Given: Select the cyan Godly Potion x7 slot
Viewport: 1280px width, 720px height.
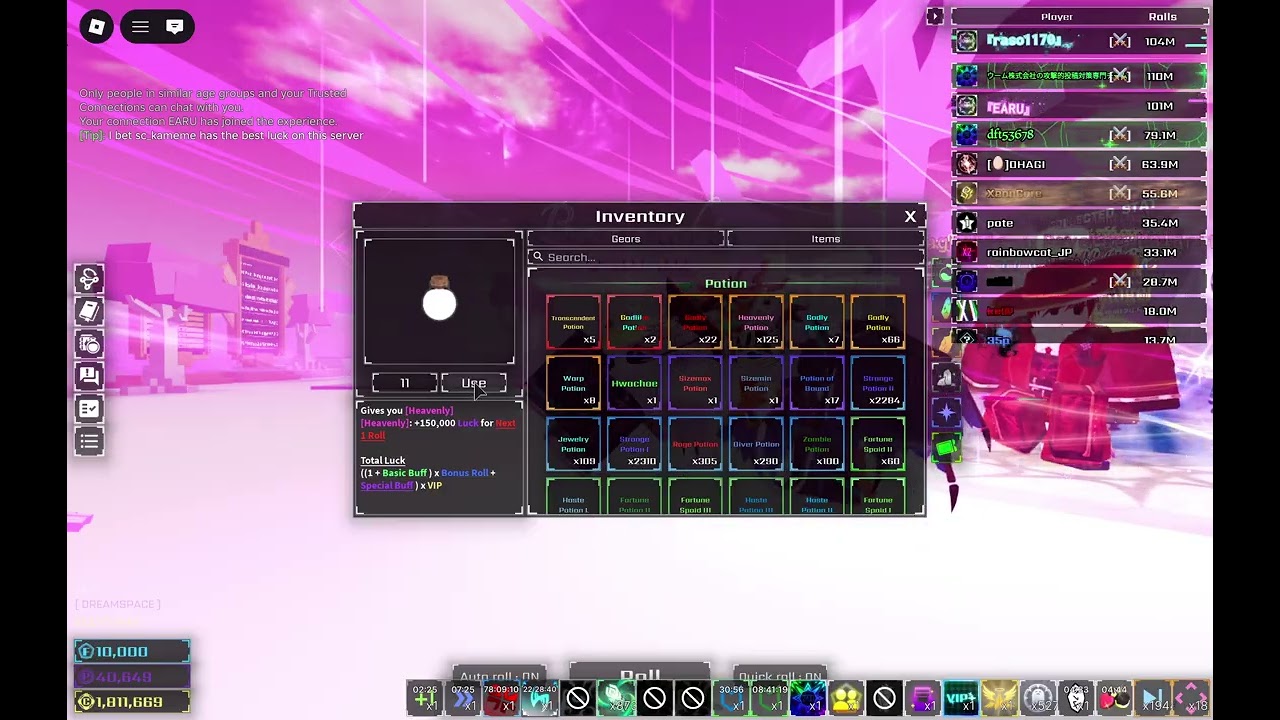Looking at the screenshot, I should [817, 322].
